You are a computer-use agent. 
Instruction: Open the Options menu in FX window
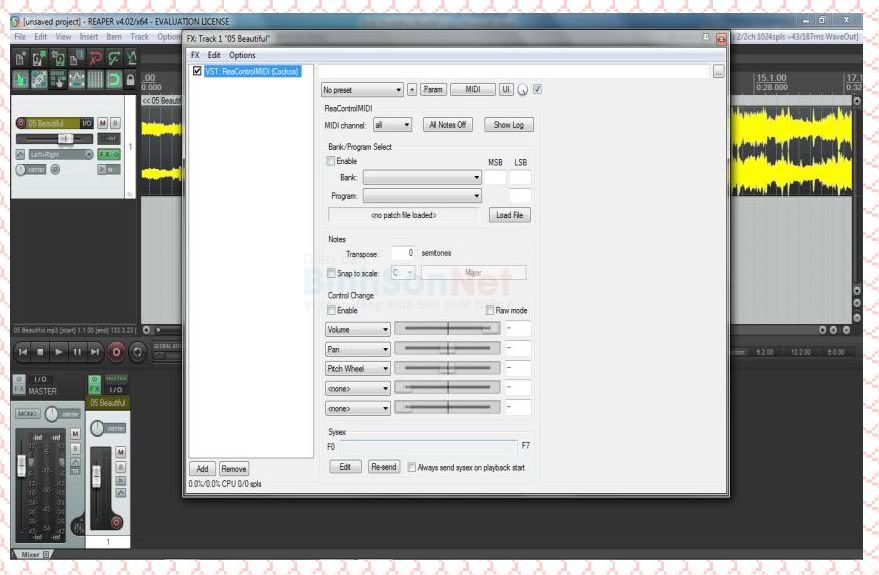242,55
